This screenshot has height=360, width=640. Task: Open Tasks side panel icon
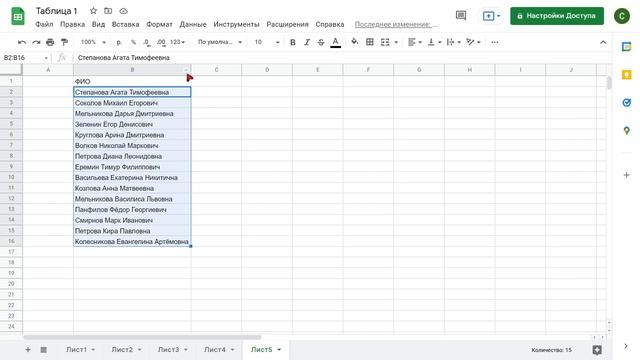[627, 102]
